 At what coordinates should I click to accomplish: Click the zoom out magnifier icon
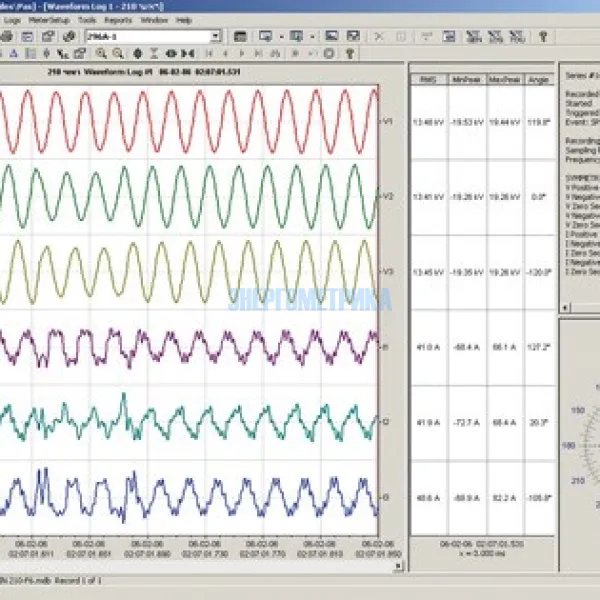[117, 53]
